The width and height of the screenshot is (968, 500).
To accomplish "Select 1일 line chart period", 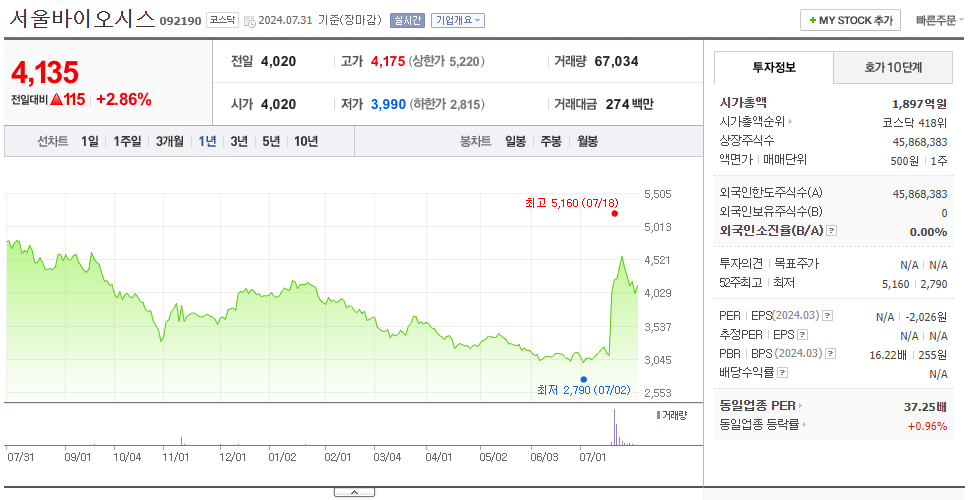I will 90,141.
